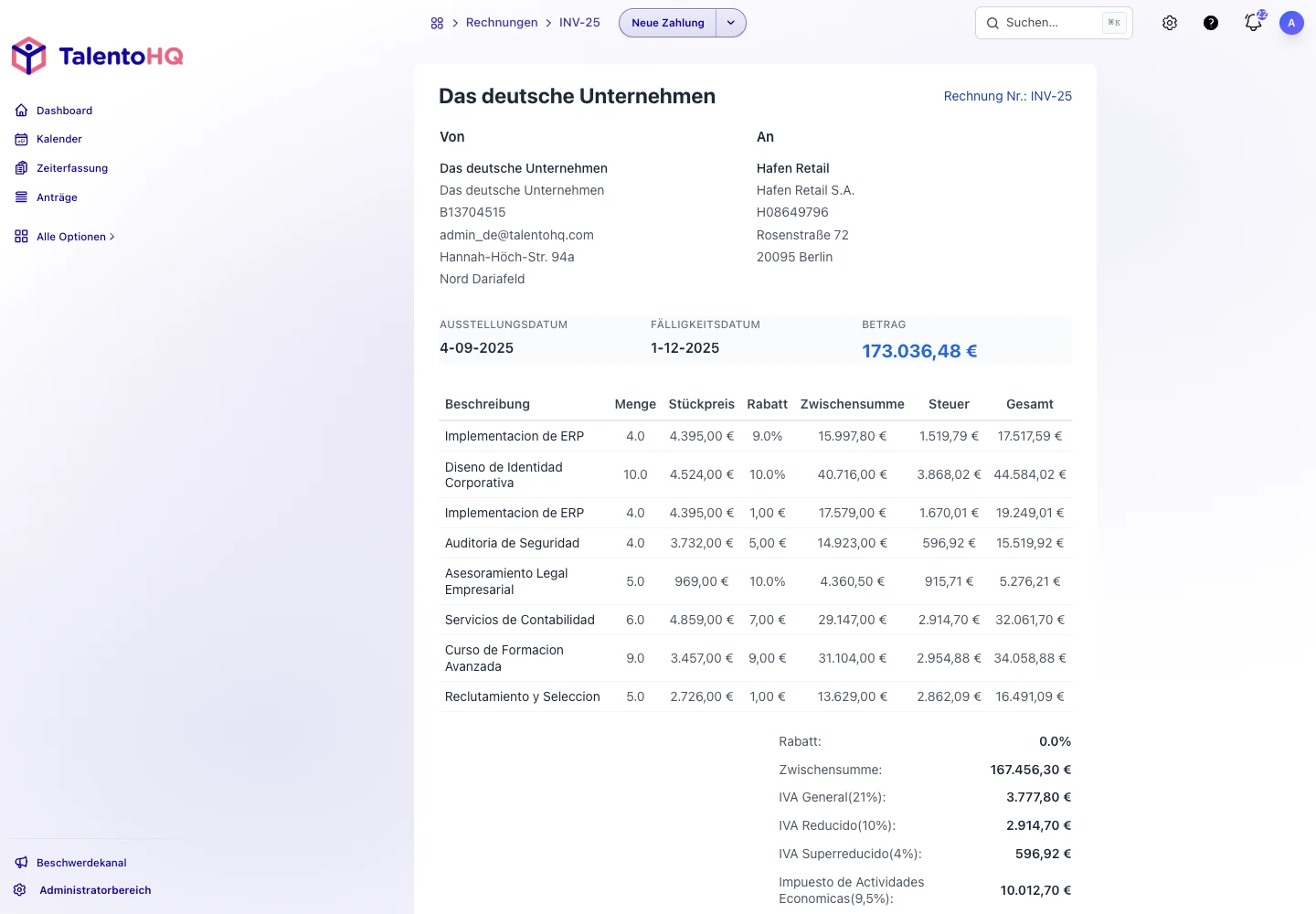Show notifications bell
The height and width of the screenshot is (914, 1316).
[1253, 23]
